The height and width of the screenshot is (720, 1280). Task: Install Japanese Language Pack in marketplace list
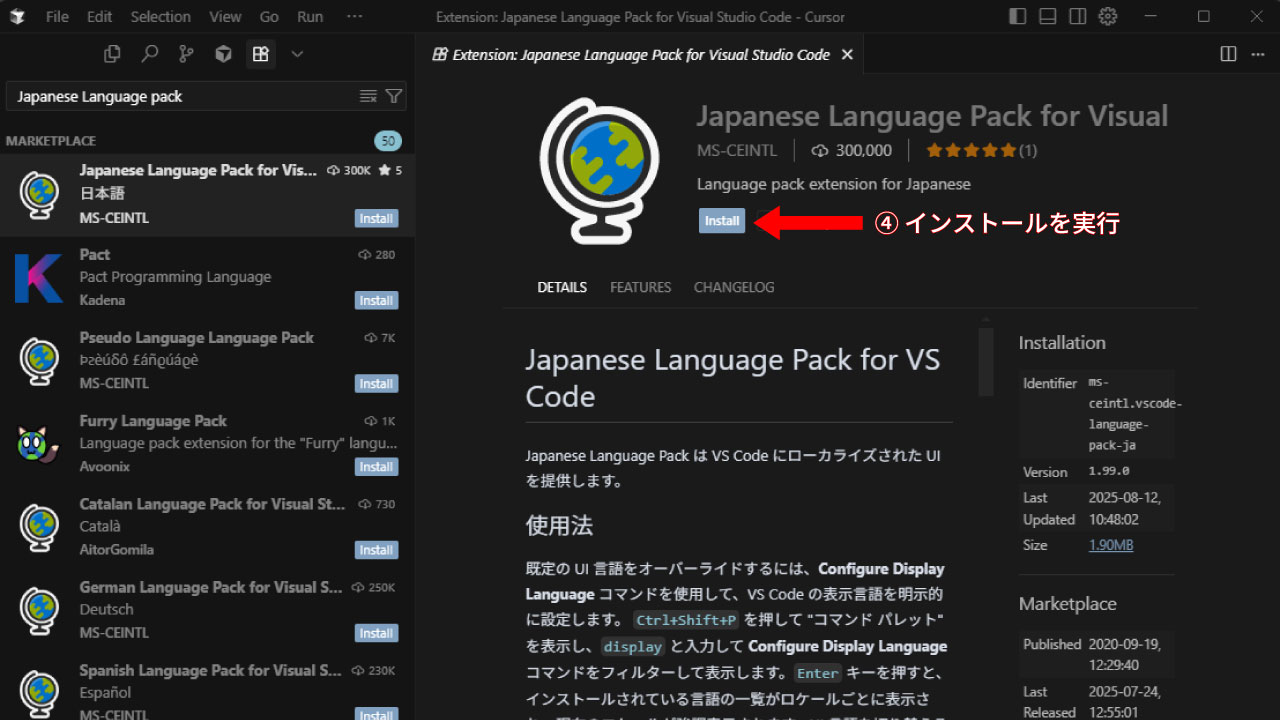click(376, 218)
